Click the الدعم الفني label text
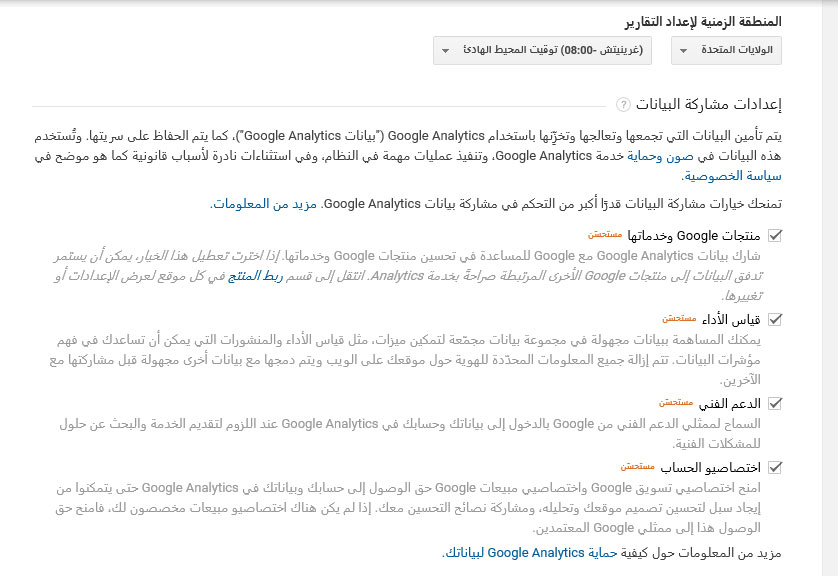The width and height of the screenshot is (838, 576). pos(730,404)
